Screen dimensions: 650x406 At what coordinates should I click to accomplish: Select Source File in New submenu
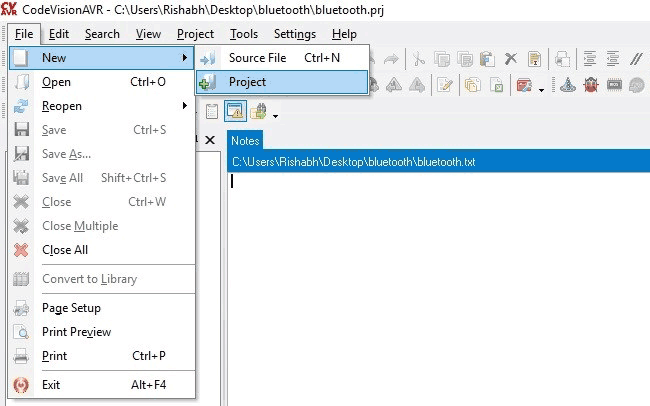(257, 58)
